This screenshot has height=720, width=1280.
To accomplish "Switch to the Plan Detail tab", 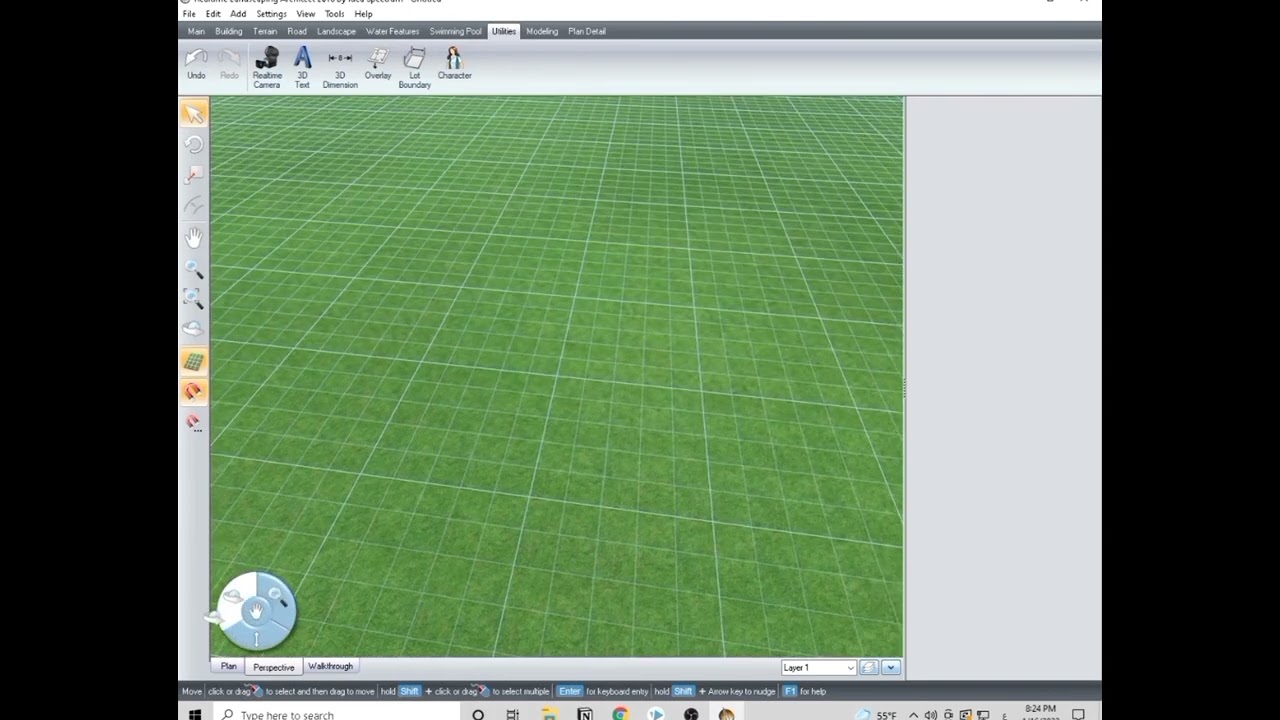I will coord(587,31).
